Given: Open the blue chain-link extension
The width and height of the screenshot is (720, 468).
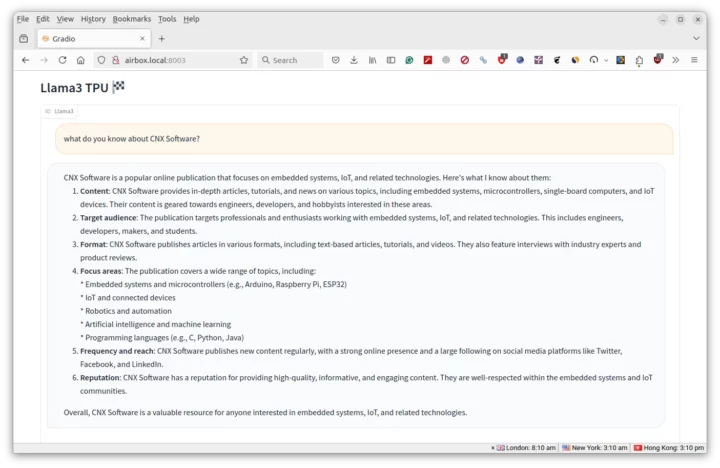Looking at the screenshot, I should point(483,60).
